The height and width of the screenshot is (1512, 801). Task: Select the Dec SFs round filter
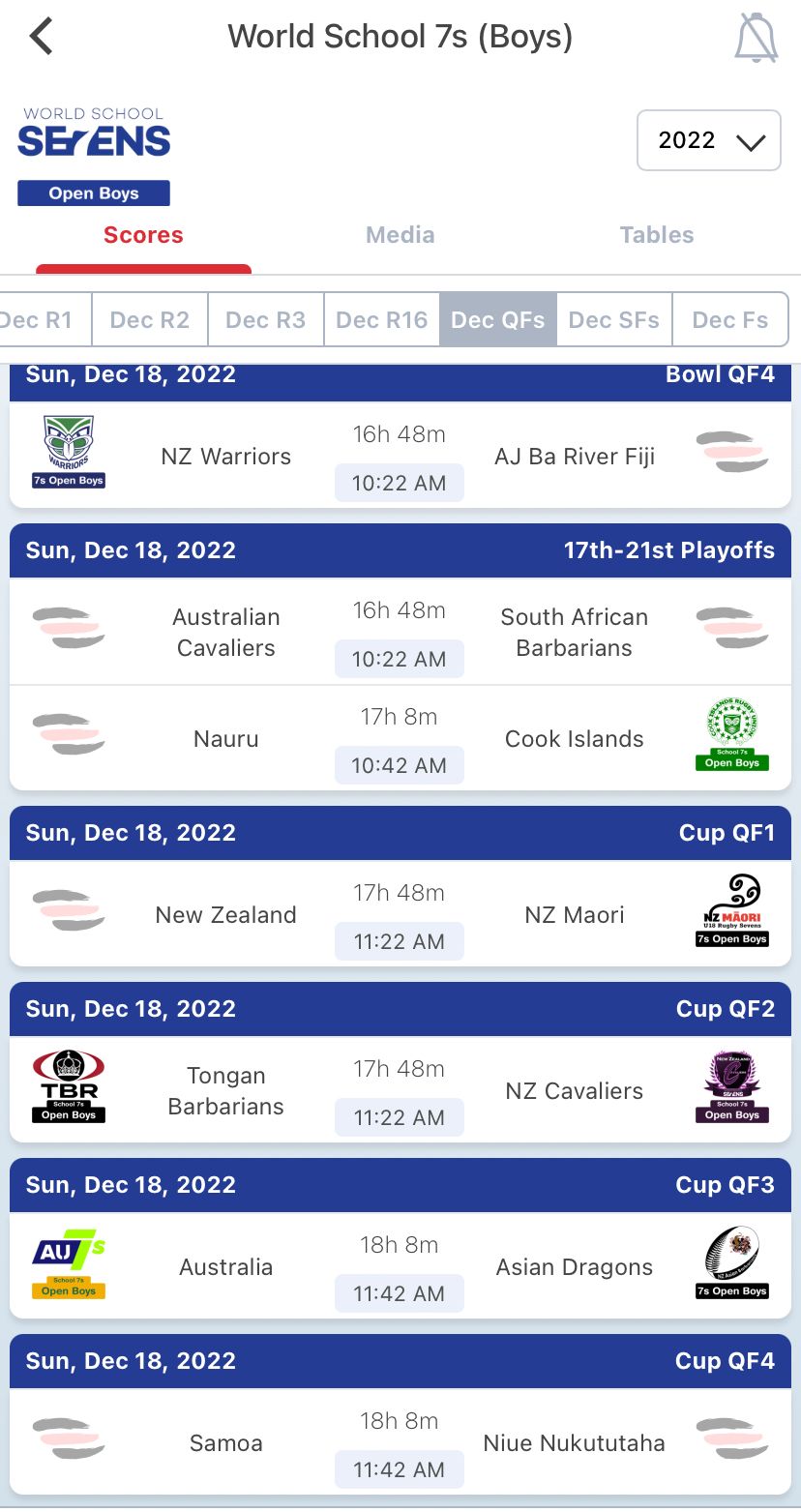coord(614,320)
